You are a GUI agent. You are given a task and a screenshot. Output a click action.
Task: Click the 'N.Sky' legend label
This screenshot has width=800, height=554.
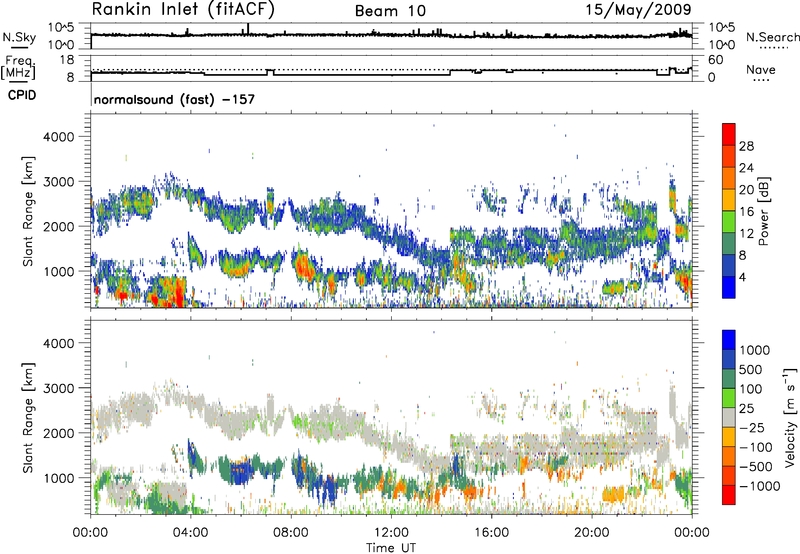coord(19,37)
